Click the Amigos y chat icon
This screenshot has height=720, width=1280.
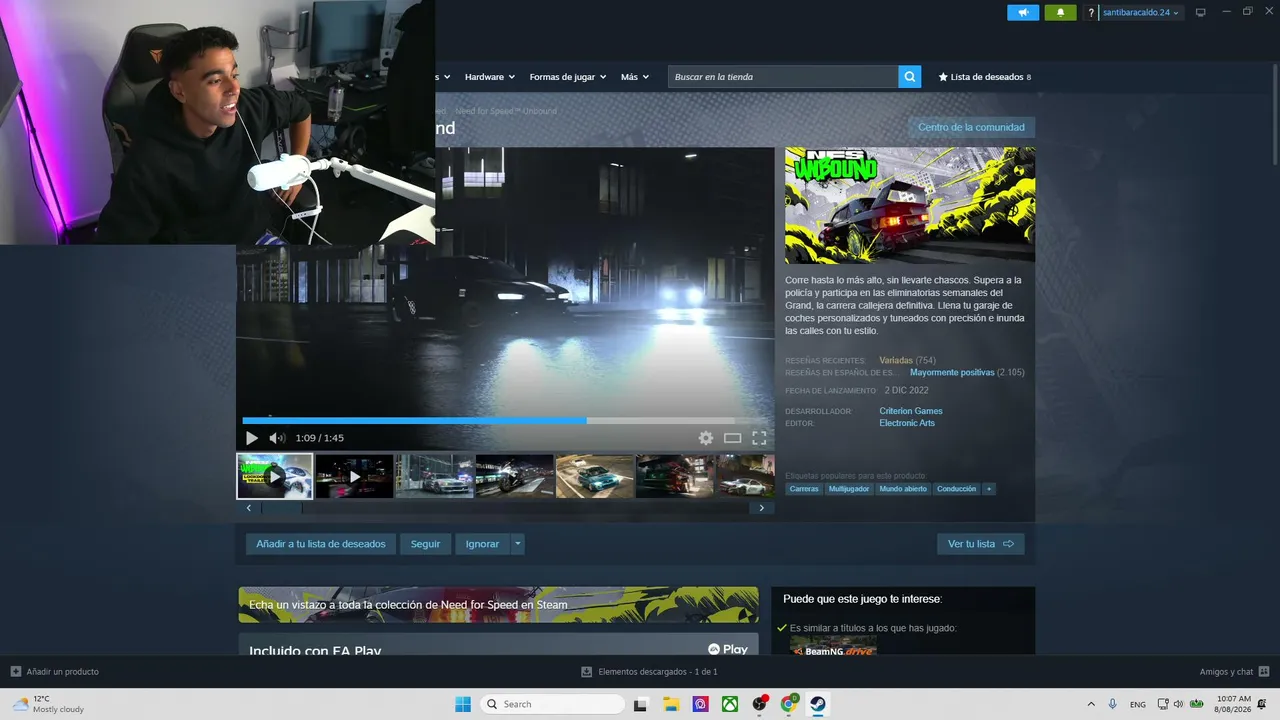pos(1264,672)
